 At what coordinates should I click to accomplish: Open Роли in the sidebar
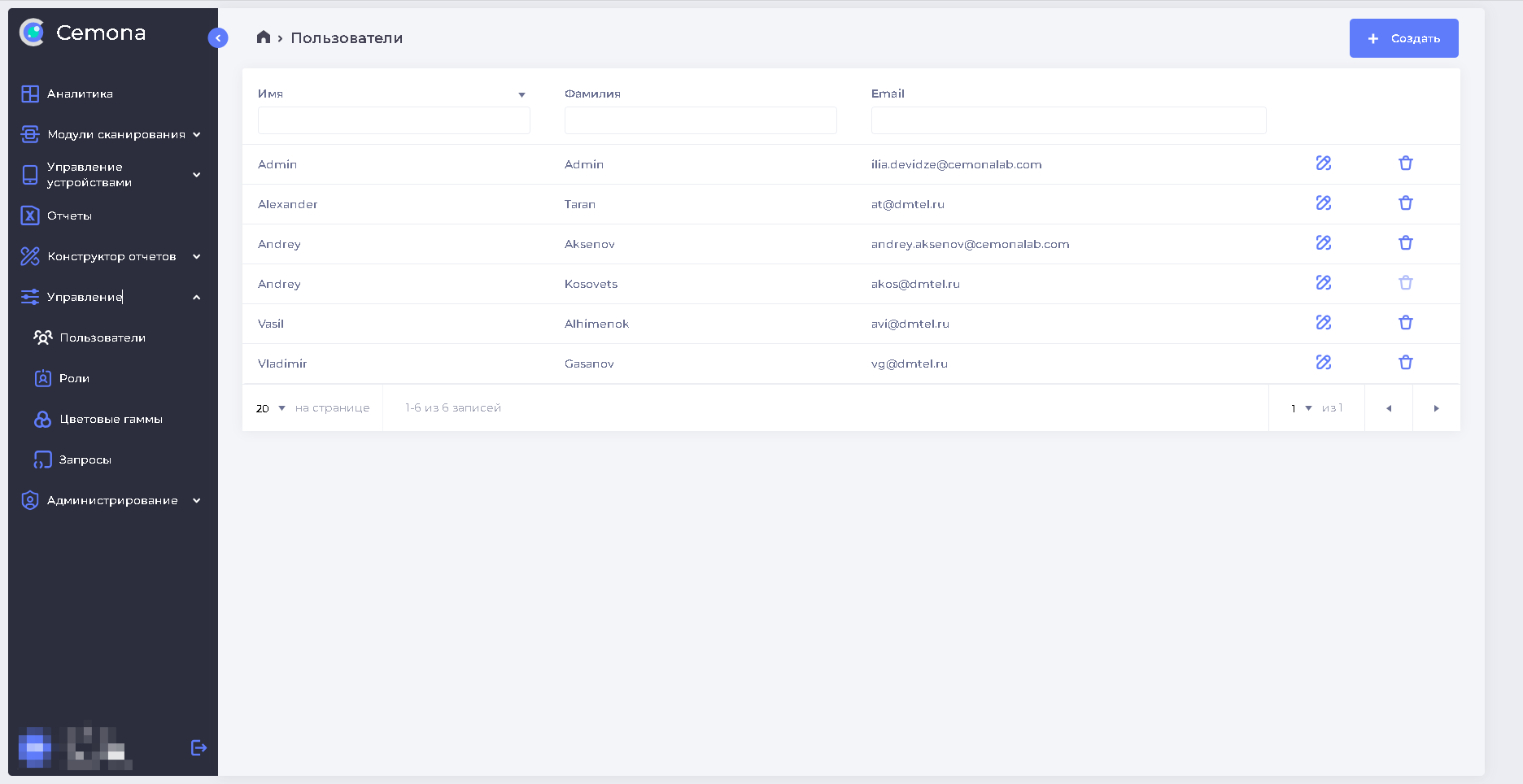pos(74,378)
